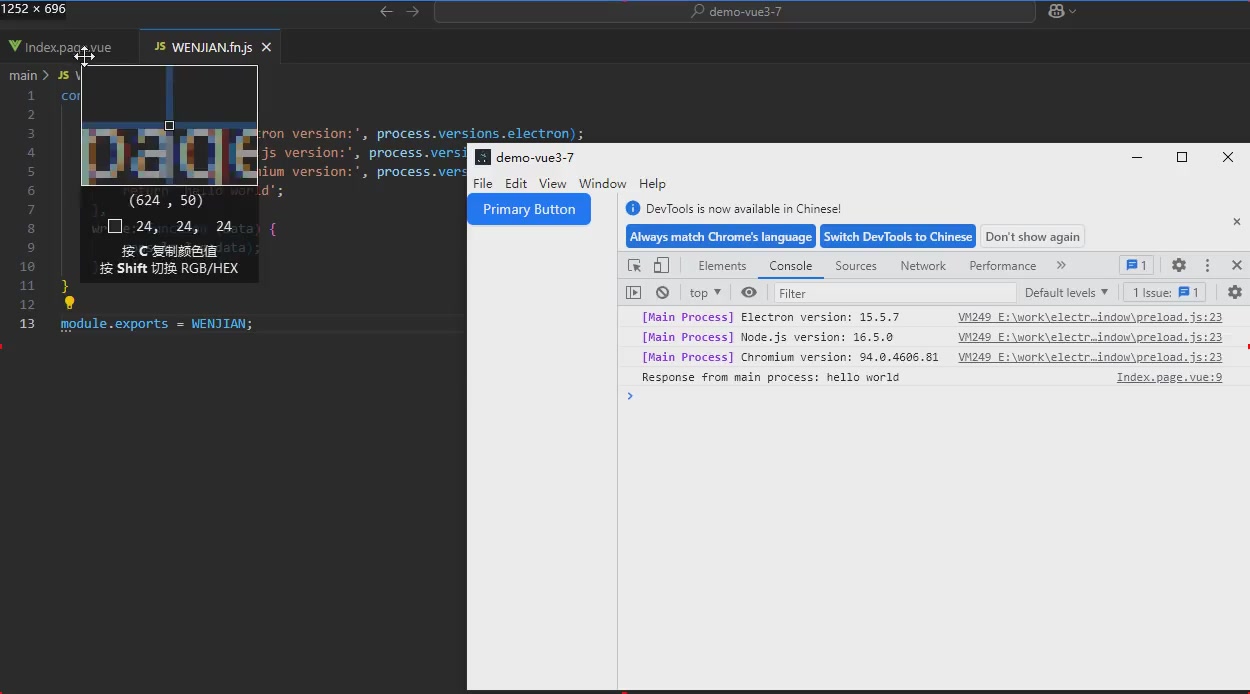
Task: Show the console sidebar panel icon
Action: [x=633, y=293]
